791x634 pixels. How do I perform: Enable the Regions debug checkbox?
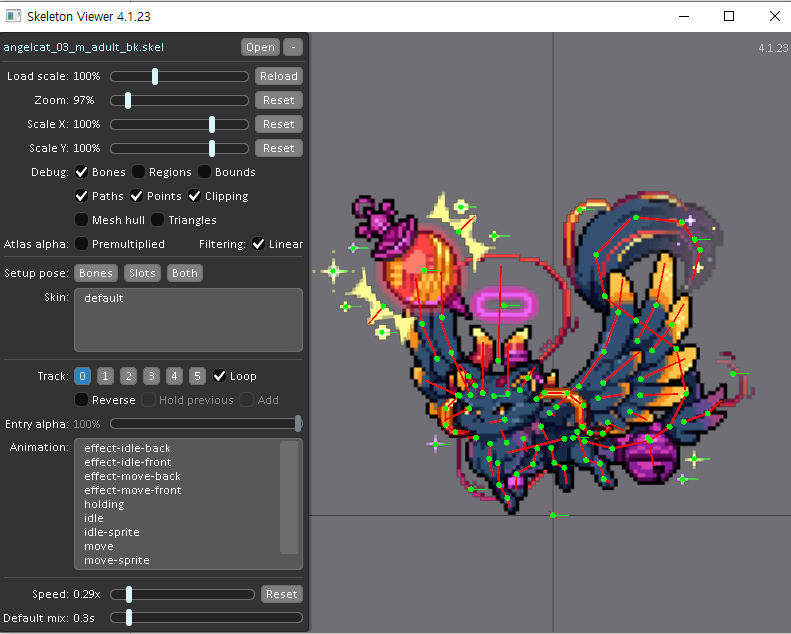point(139,172)
